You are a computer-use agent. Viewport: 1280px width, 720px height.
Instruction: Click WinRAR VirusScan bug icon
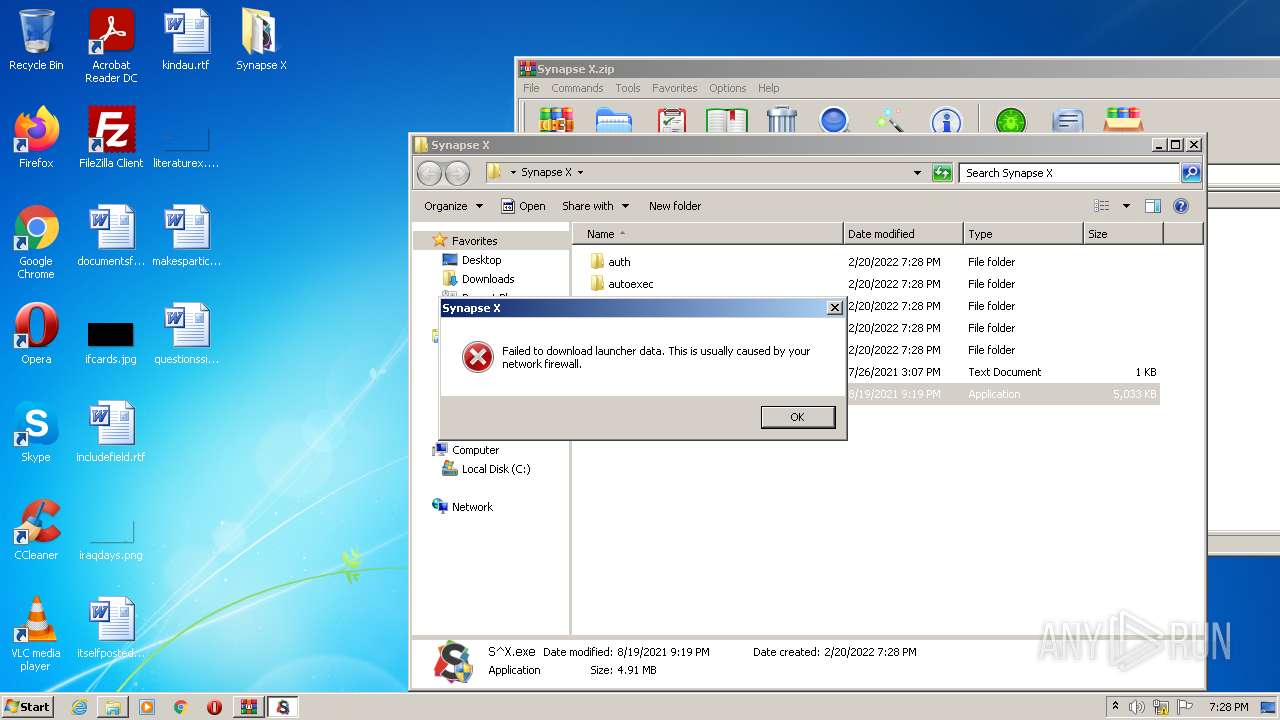click(x=1011, y=121)
